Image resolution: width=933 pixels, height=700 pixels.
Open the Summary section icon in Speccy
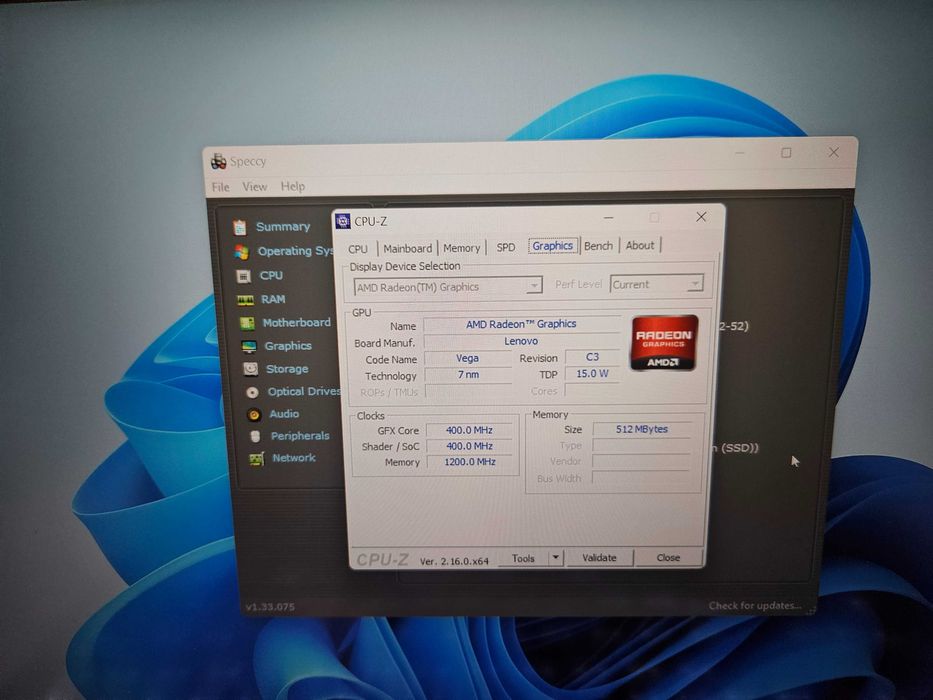(x=240, y=227)
